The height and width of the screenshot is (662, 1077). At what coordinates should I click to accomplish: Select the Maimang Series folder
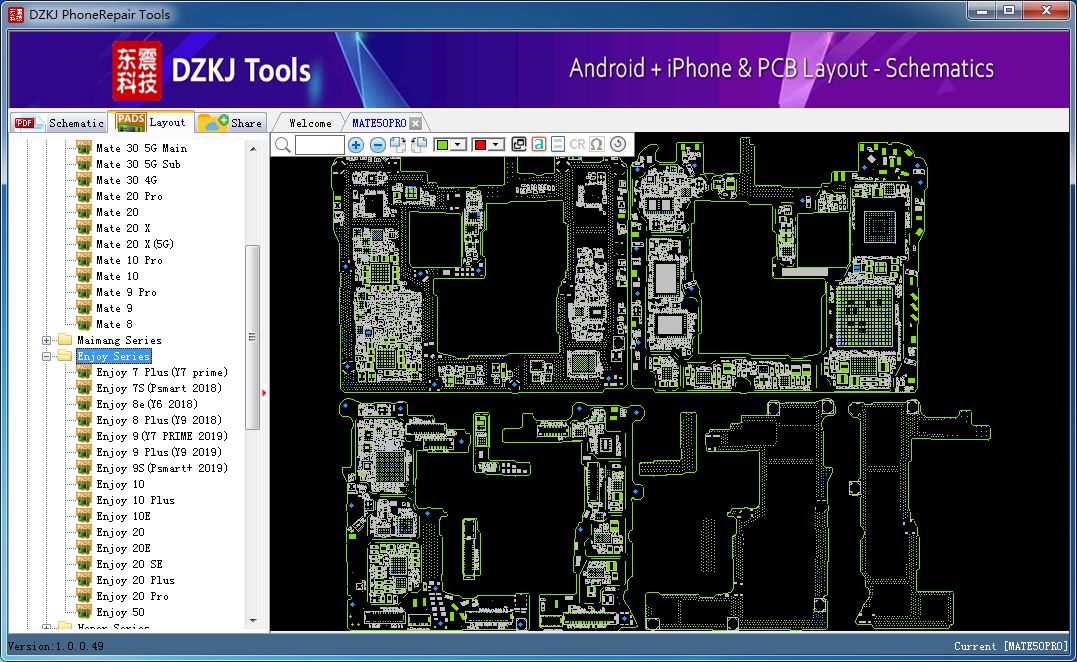(119, 341)
